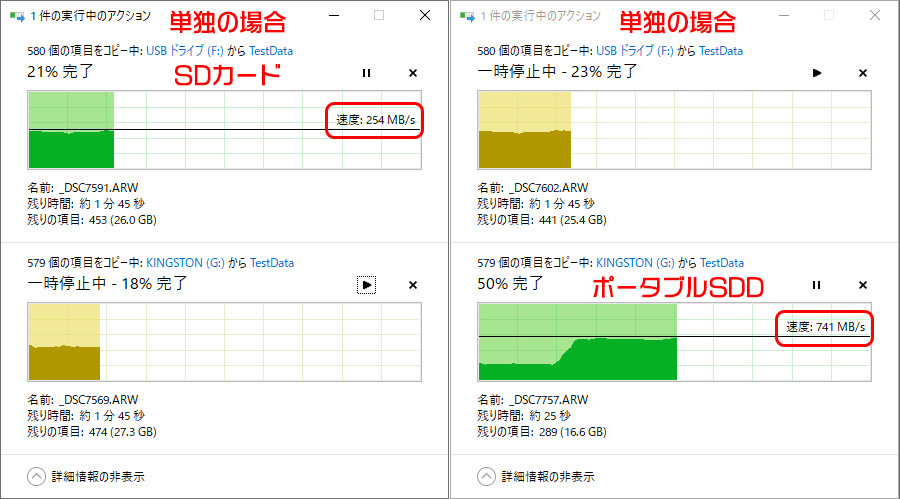Open KINGSTON (G:) link in right window
Image resolution: width=900 pixels, height=499 pixels.
coord(635,262)
